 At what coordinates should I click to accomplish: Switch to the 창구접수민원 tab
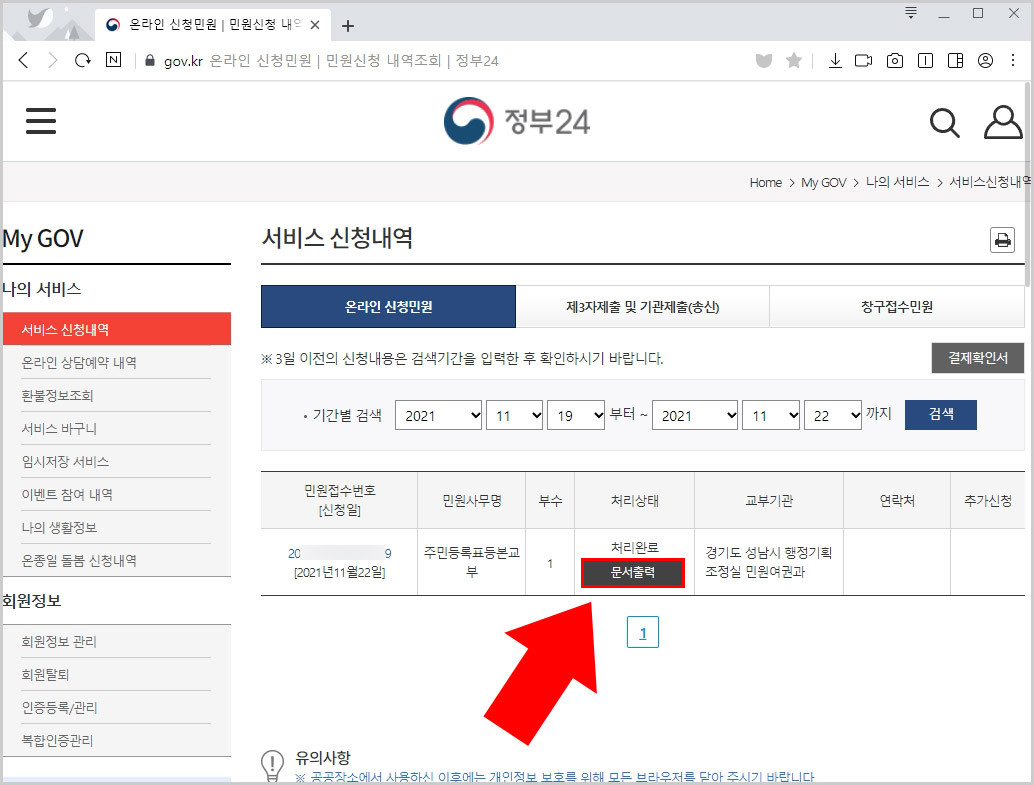[898, 306]
